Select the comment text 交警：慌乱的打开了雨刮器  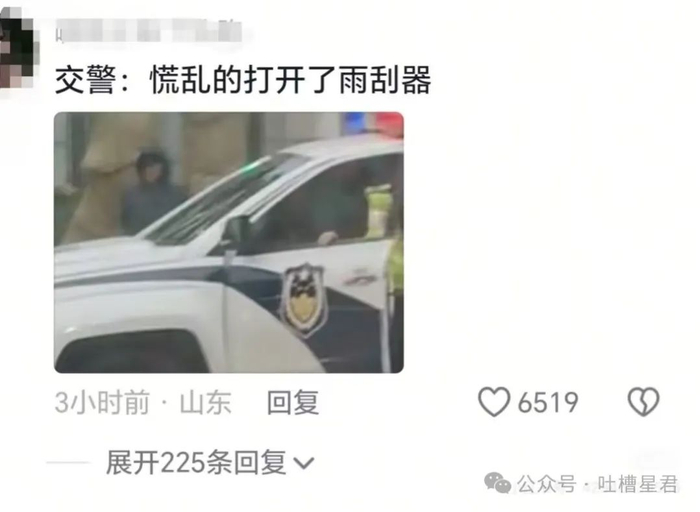coord(243,80)
